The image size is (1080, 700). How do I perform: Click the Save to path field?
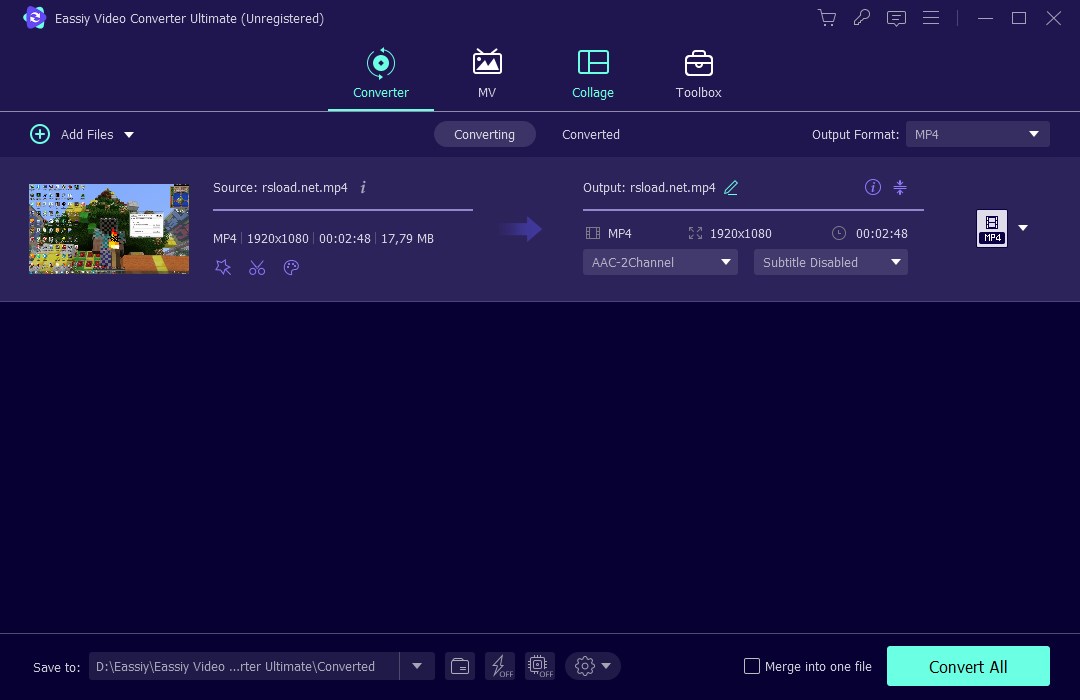tap(244, 666)
